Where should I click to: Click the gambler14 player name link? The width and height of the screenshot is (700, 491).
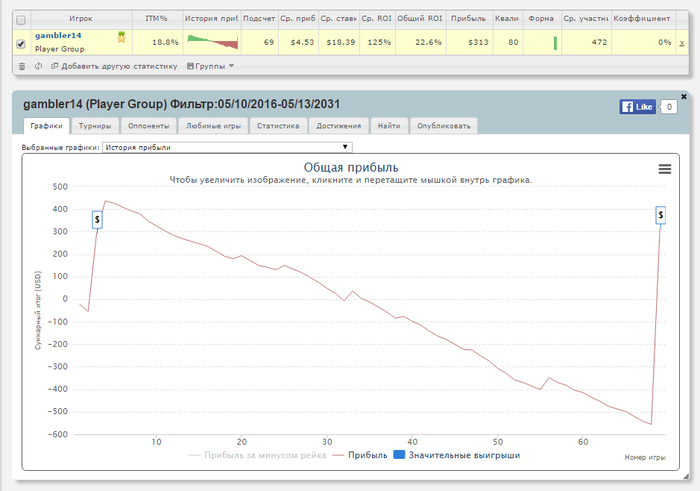tap(58, 35)
